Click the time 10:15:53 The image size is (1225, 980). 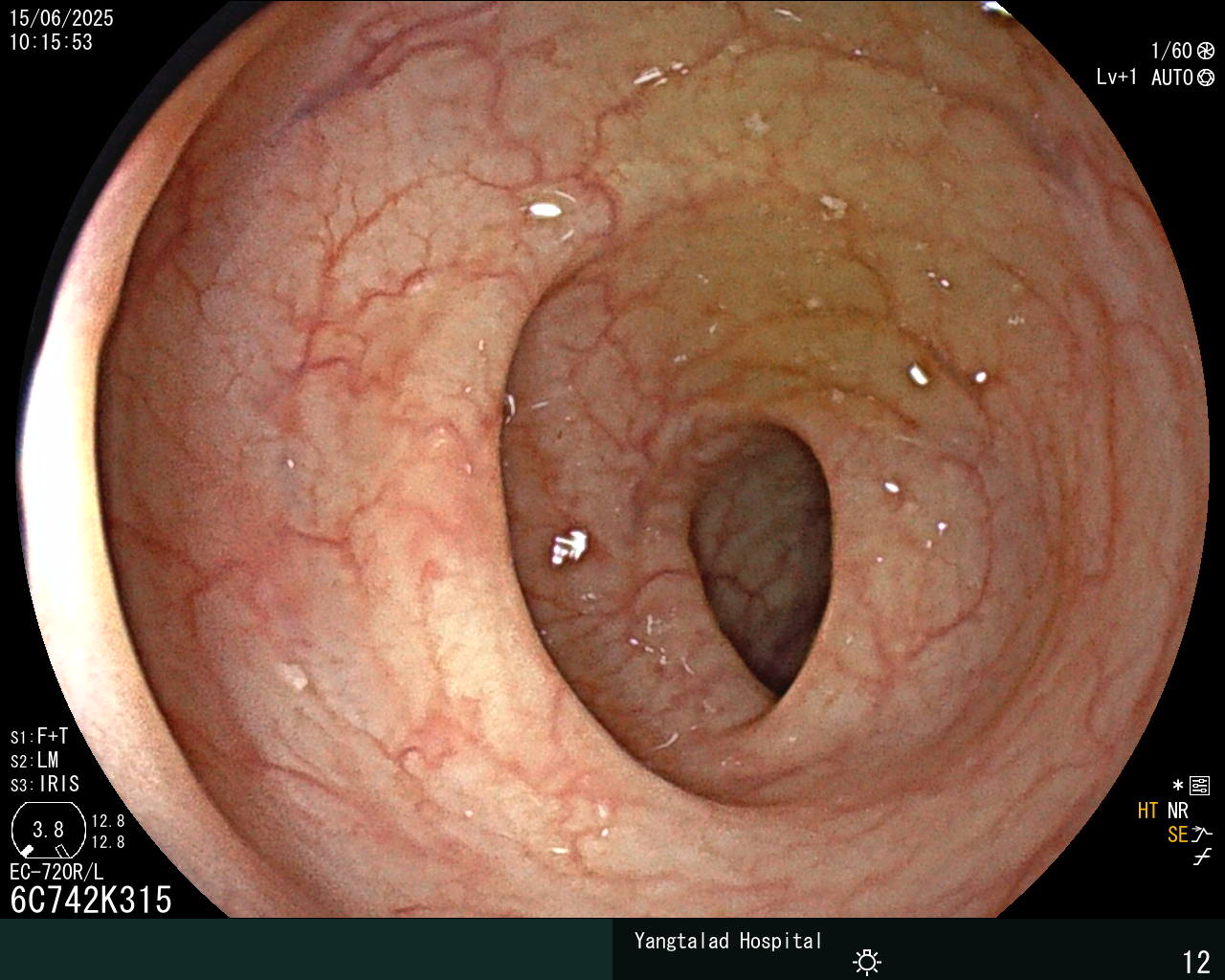(51, 42)
